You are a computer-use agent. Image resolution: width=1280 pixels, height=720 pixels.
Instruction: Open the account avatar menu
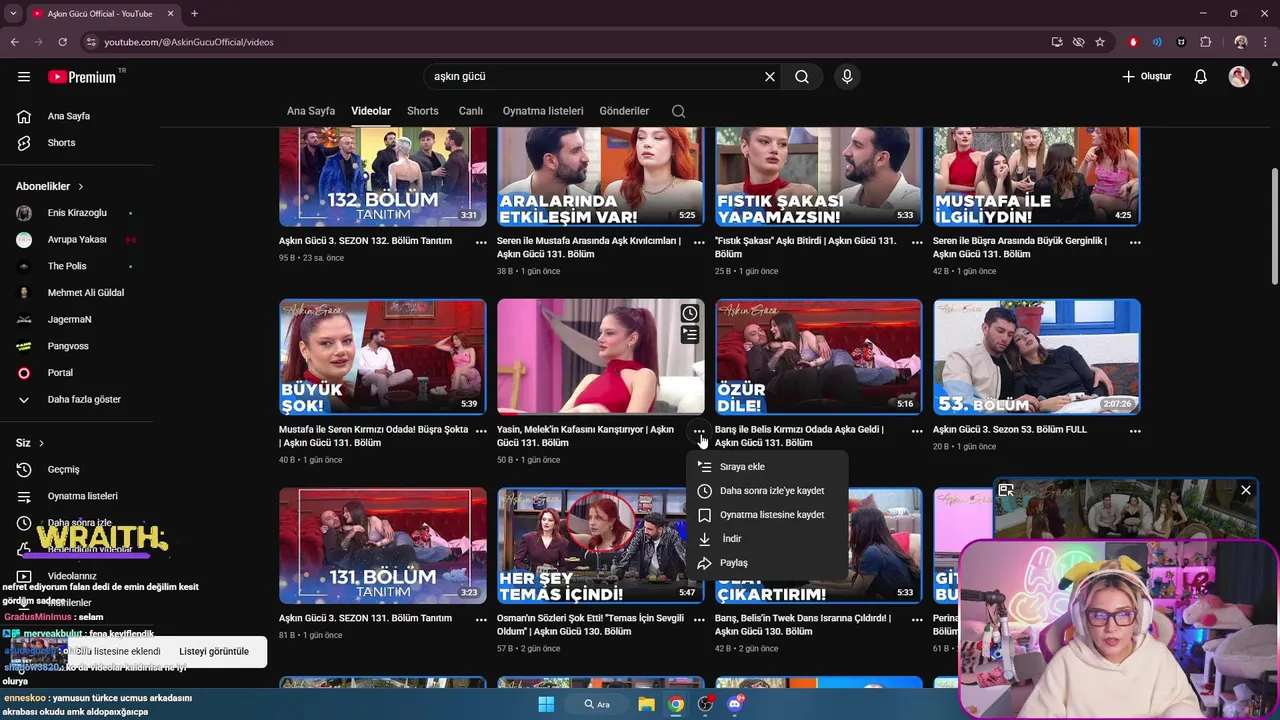[x=1239, y=77]
